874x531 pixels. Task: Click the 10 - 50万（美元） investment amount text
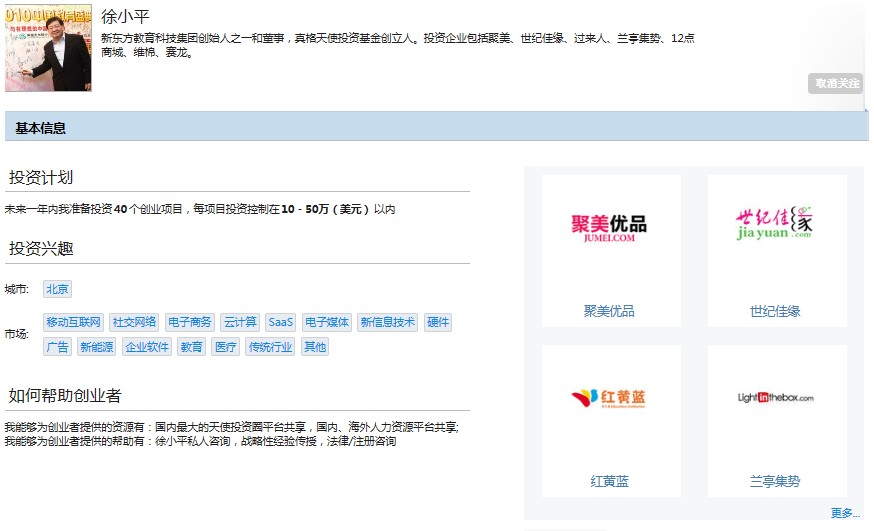(326, 209)
